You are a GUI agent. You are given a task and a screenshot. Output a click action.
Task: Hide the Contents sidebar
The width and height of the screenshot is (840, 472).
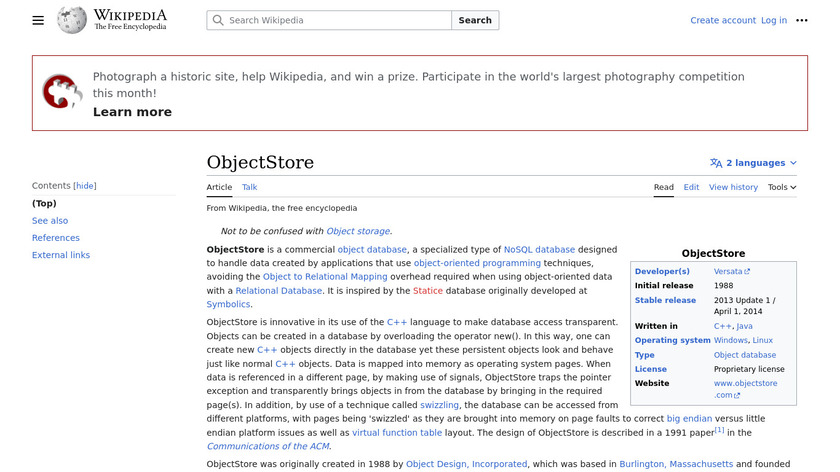[85, 186]
